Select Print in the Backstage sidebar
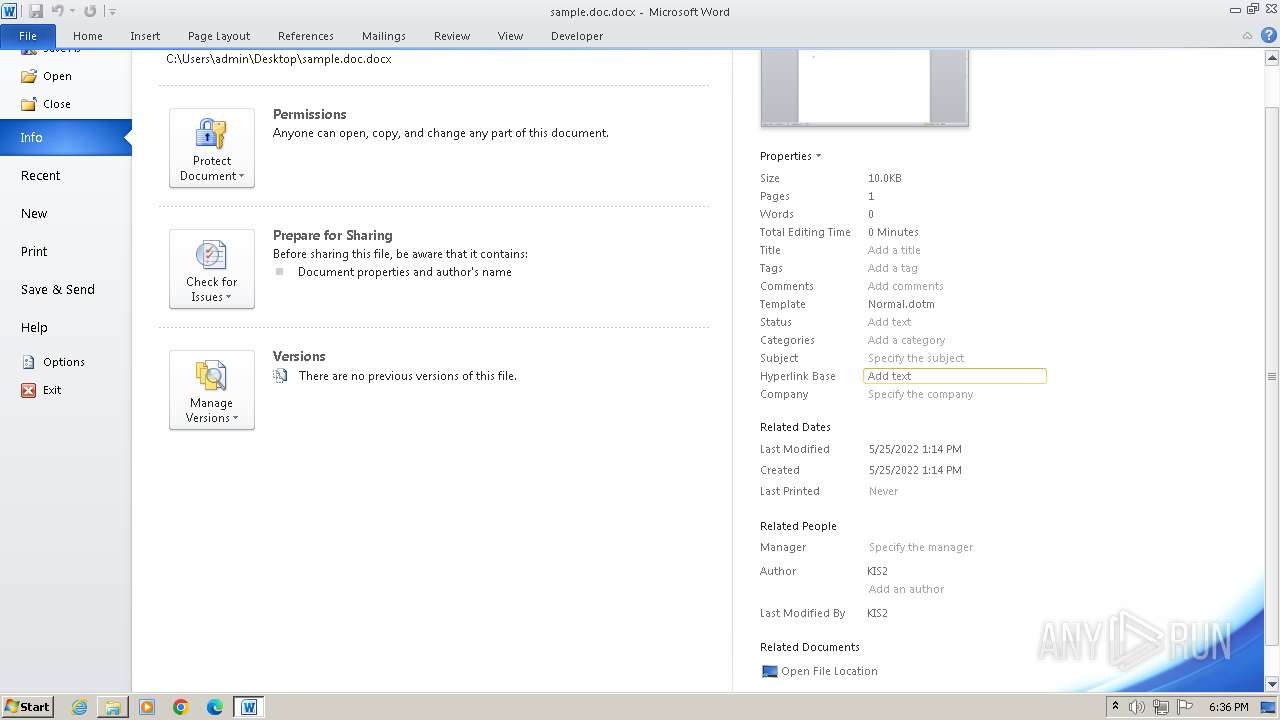This screenshot has height=720, width=1280. [x=65, y=252]
